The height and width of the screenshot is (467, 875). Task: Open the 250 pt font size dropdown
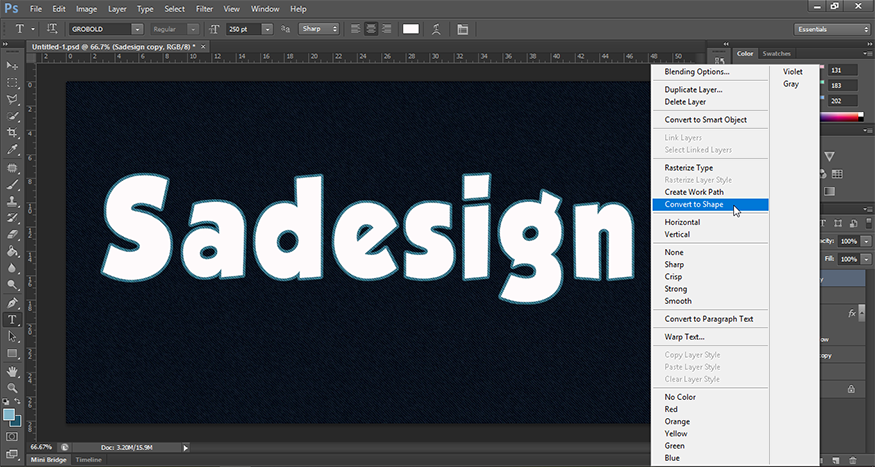(x=268, y=29)
